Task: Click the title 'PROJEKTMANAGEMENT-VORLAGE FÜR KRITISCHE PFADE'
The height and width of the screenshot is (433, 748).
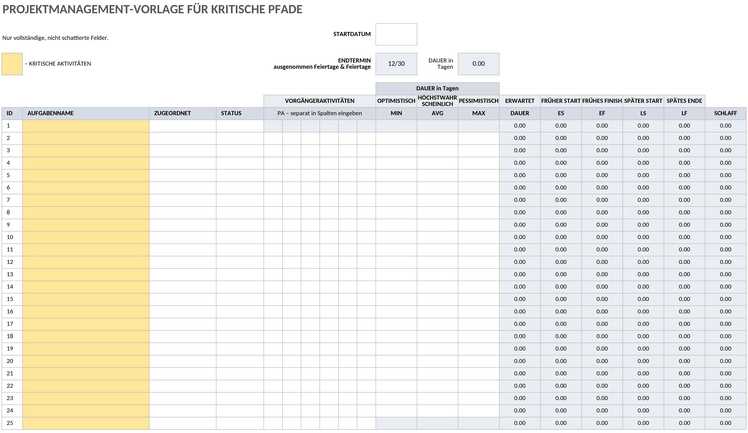Action: tap(152, 9)
